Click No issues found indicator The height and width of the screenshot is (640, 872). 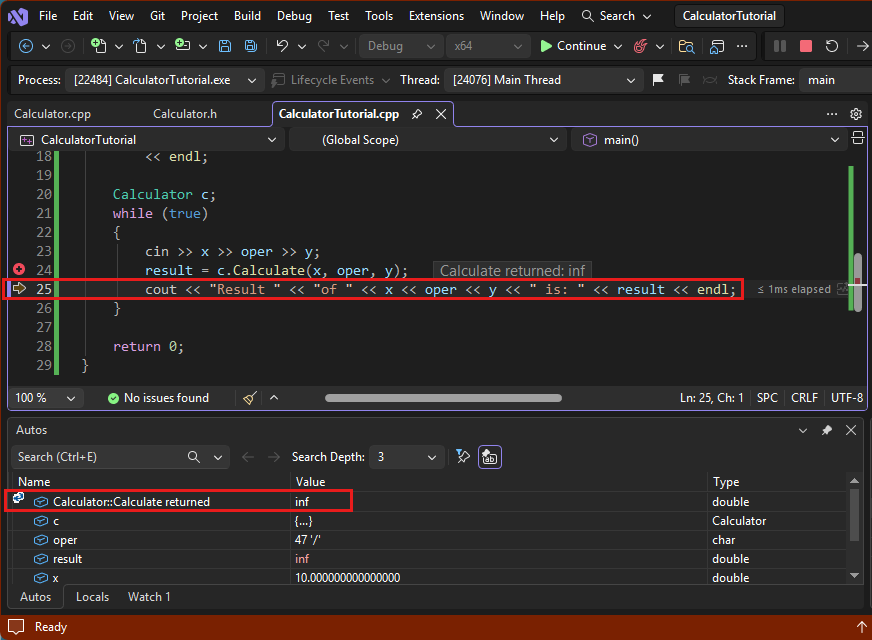coord(158,398)
